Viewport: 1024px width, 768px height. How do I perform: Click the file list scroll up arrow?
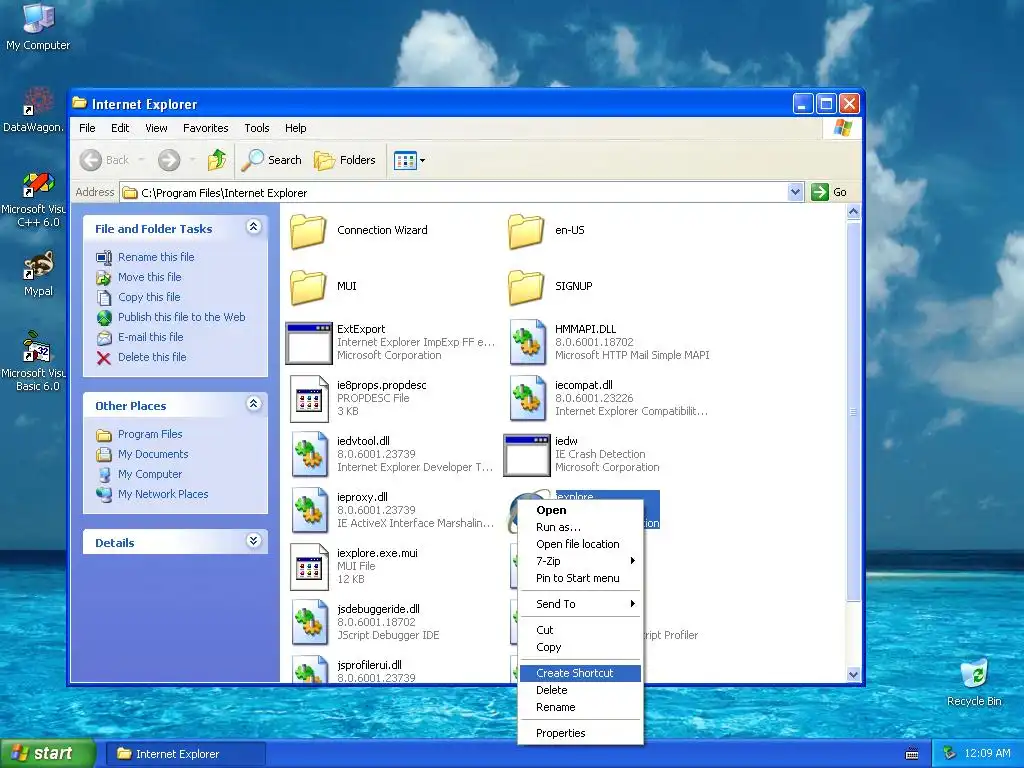point(853,212)
